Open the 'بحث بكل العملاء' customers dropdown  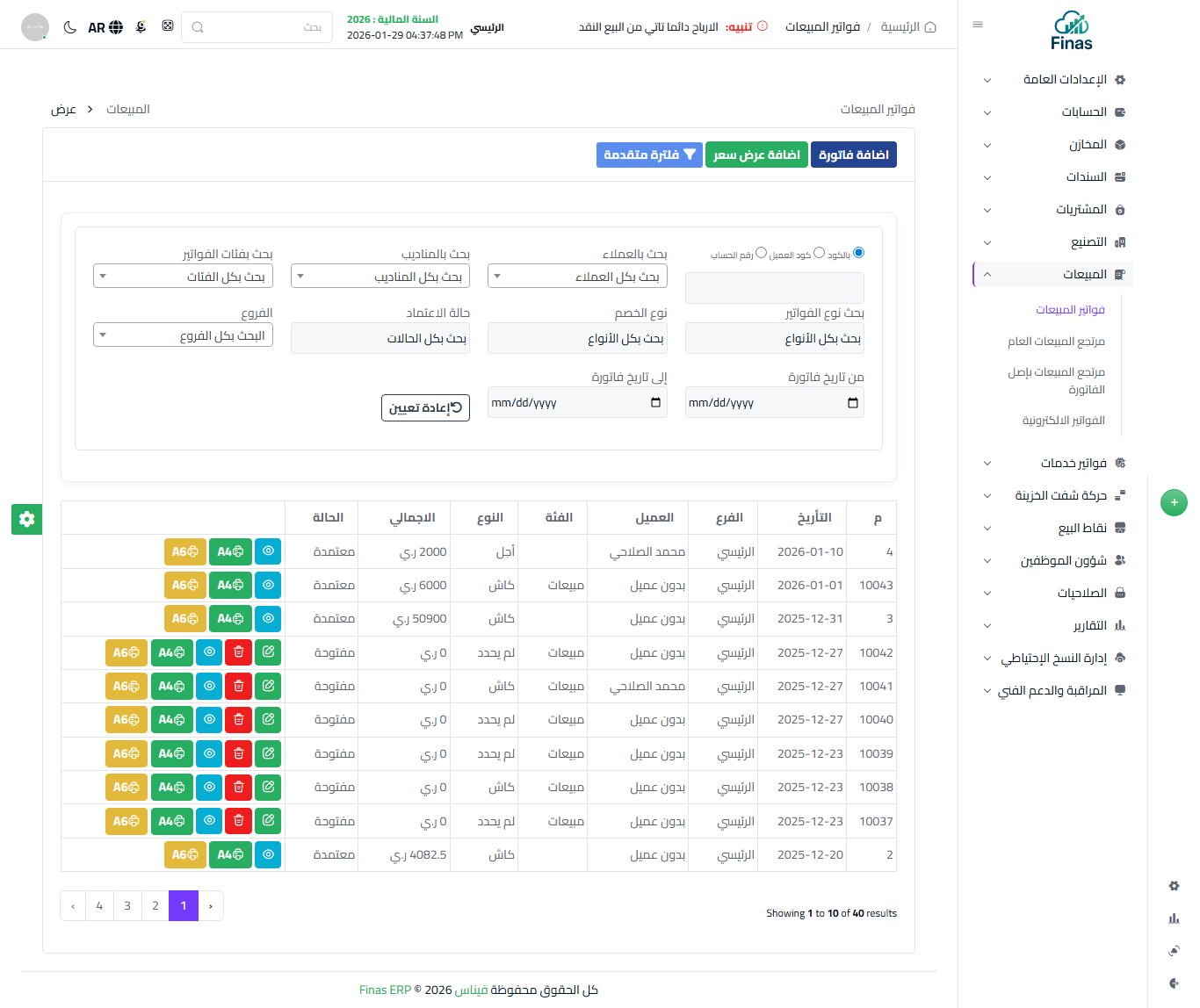point(577,277)
